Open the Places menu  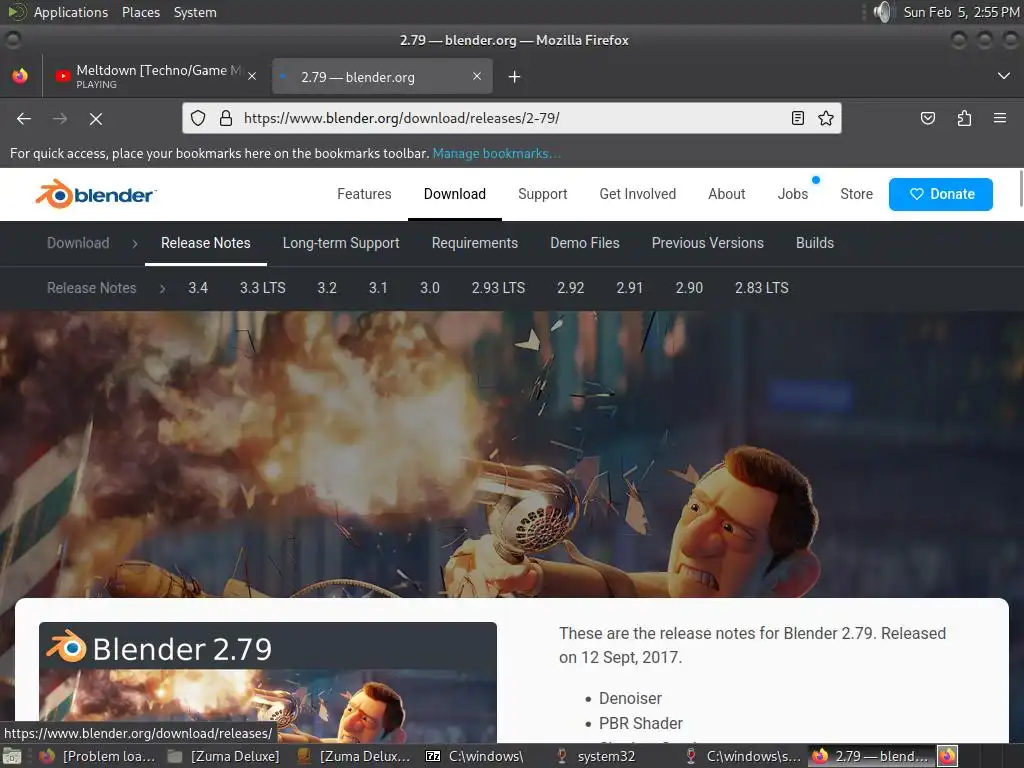click(140, 12)
